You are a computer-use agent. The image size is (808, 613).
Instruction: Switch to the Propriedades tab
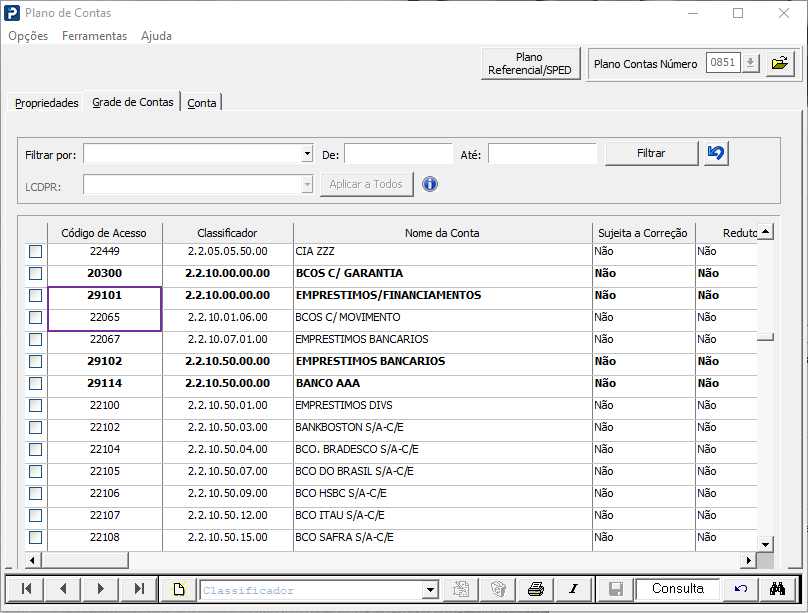46,103
